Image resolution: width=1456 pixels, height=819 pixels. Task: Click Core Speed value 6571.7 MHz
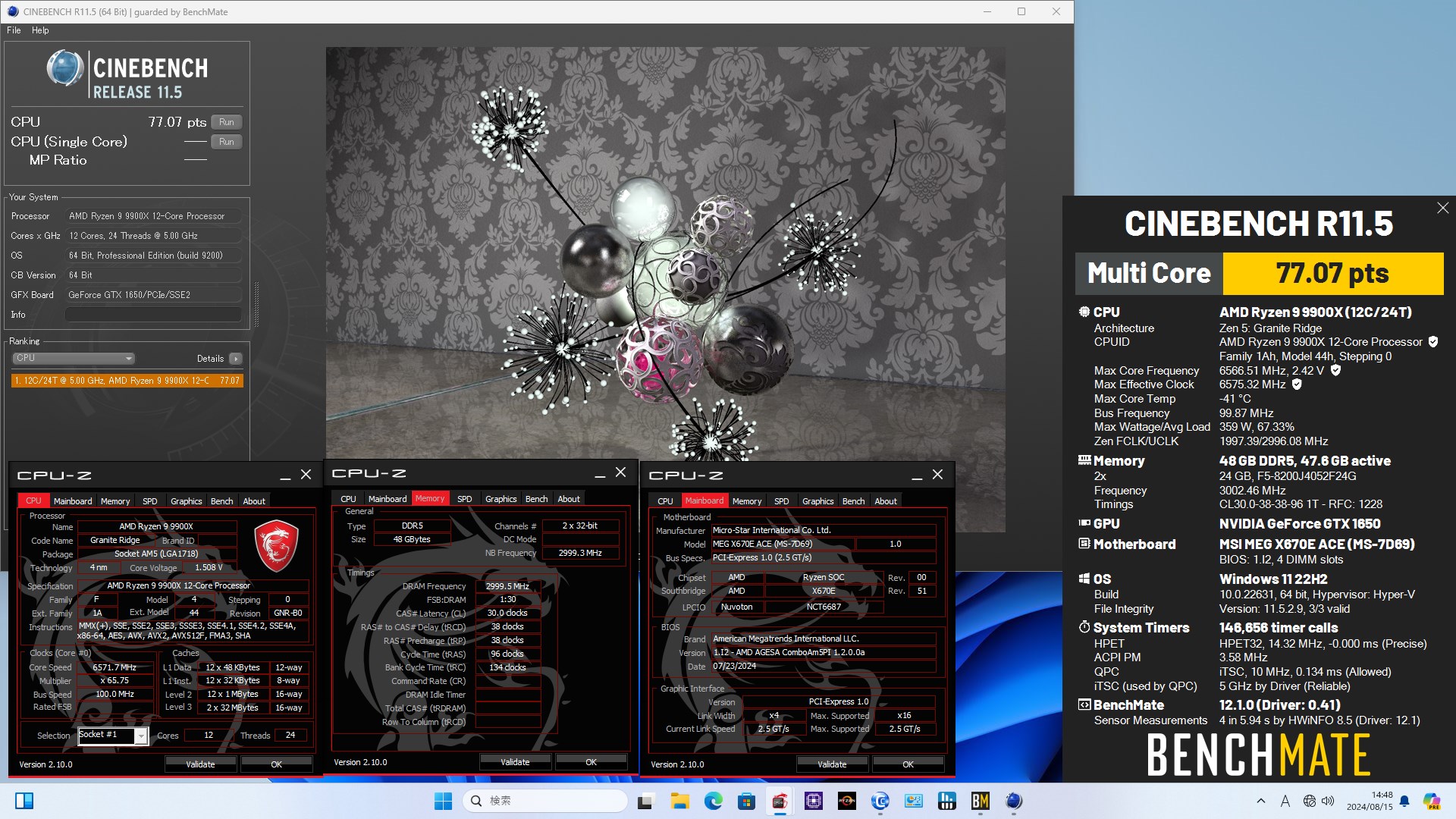[115, 667]
